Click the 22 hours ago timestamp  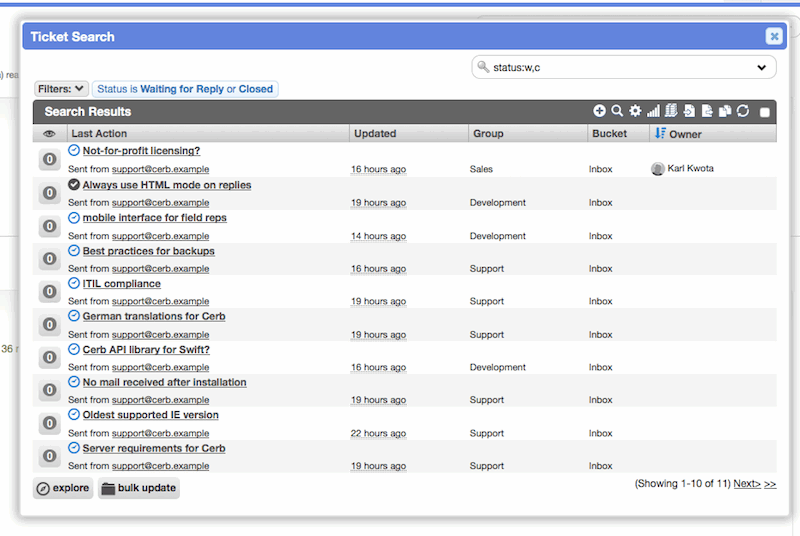pyautogui.click(x=379, y=433)
